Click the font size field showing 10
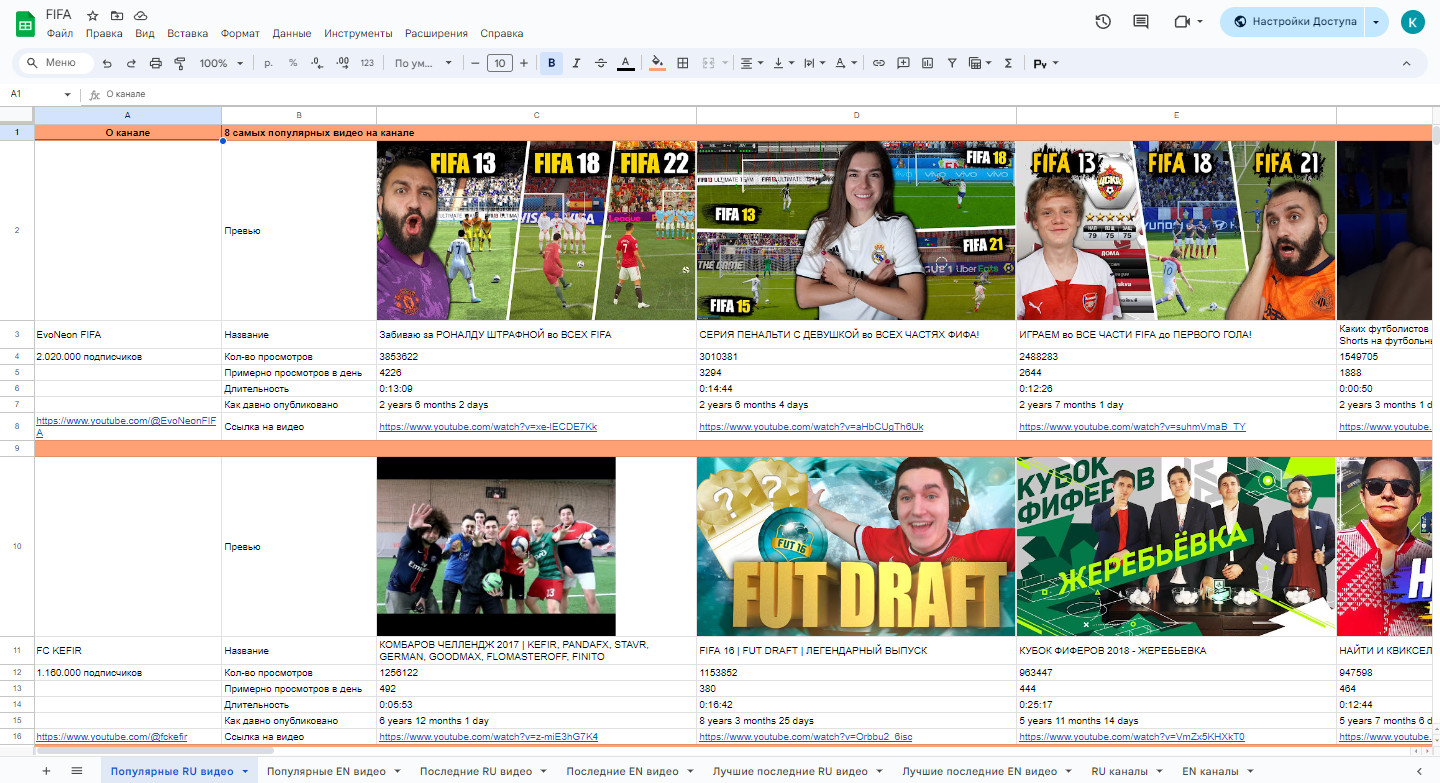The width and height of the screenshot is (1440, 783). point(500,63)
